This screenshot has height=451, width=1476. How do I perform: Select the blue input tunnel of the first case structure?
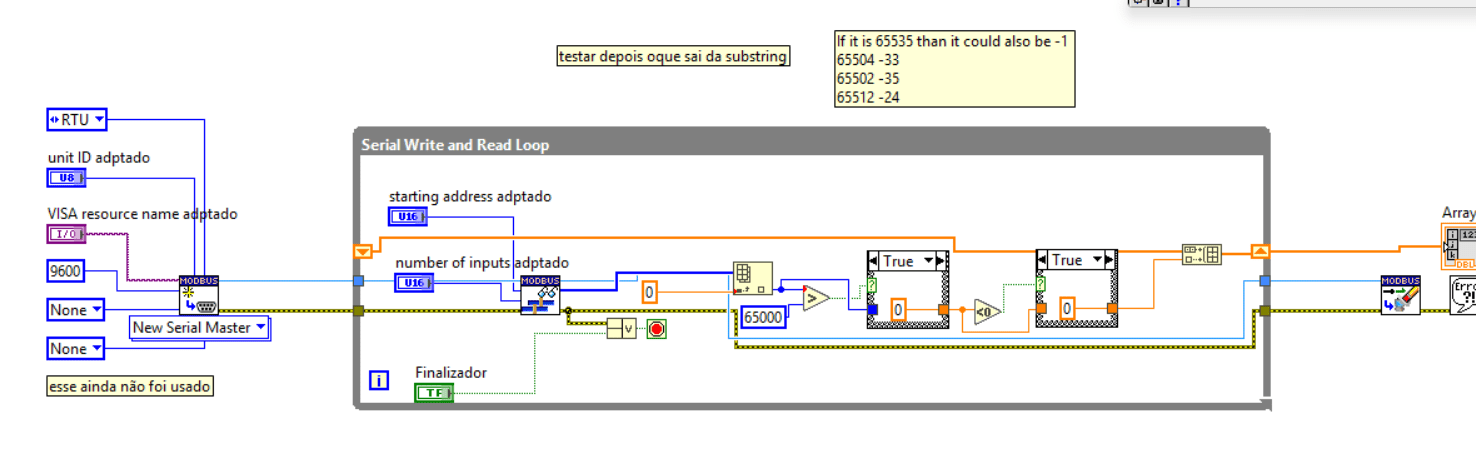click(x=871, y=310)
